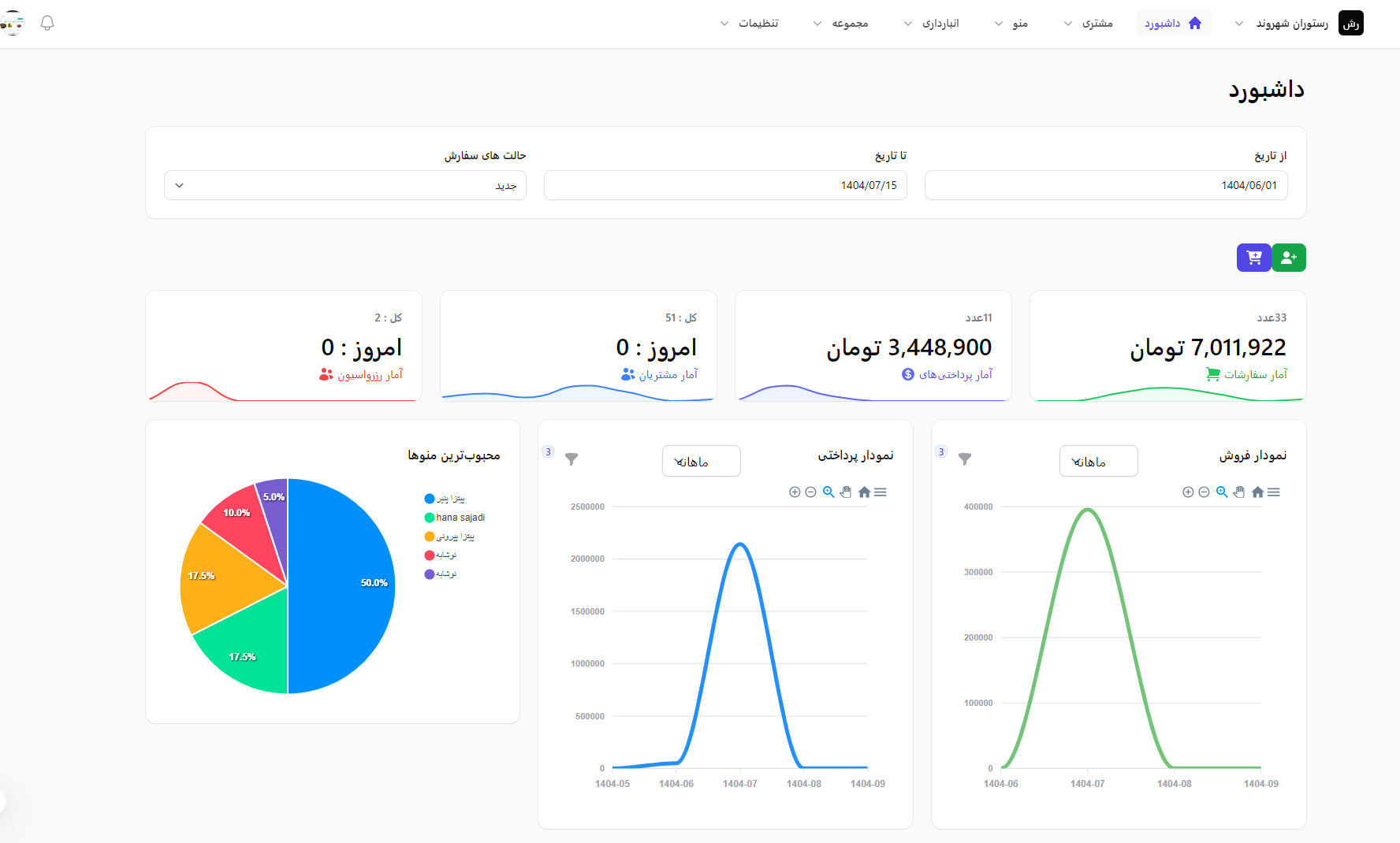Toggle پیتزا پیرونی series in pie legend

pos(449,537)
